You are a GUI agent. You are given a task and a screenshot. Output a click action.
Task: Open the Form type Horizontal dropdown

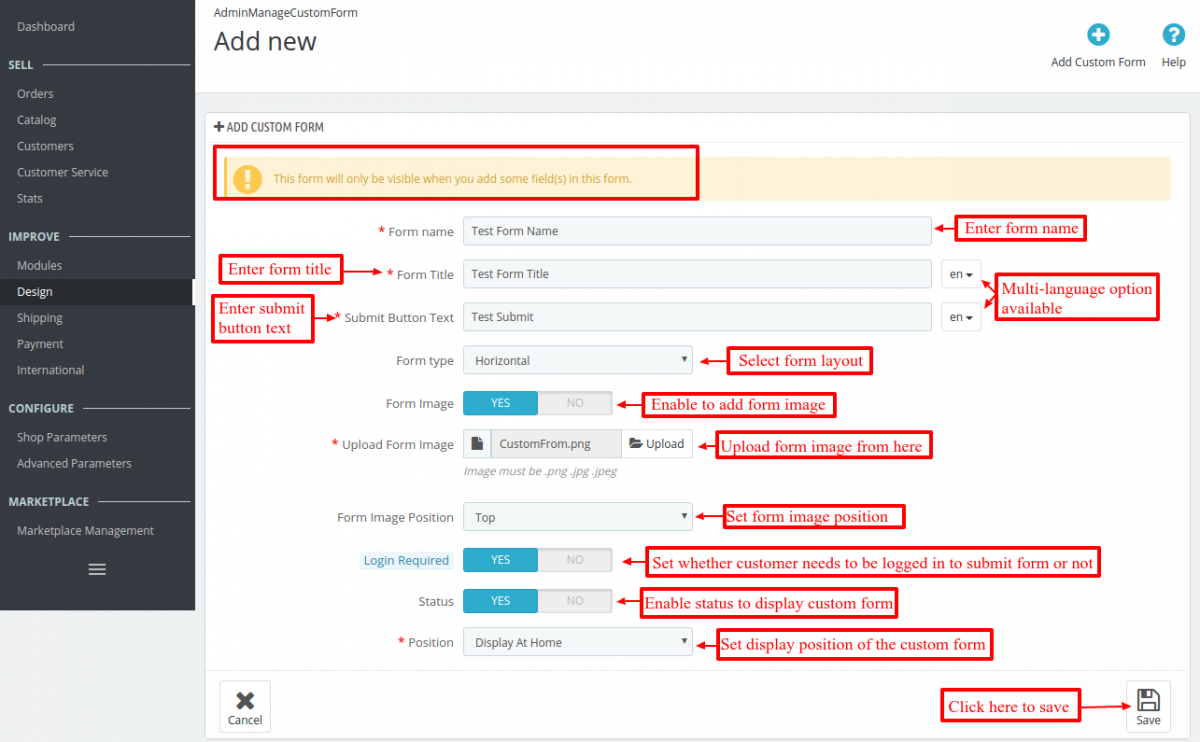[x=578, y=360]
